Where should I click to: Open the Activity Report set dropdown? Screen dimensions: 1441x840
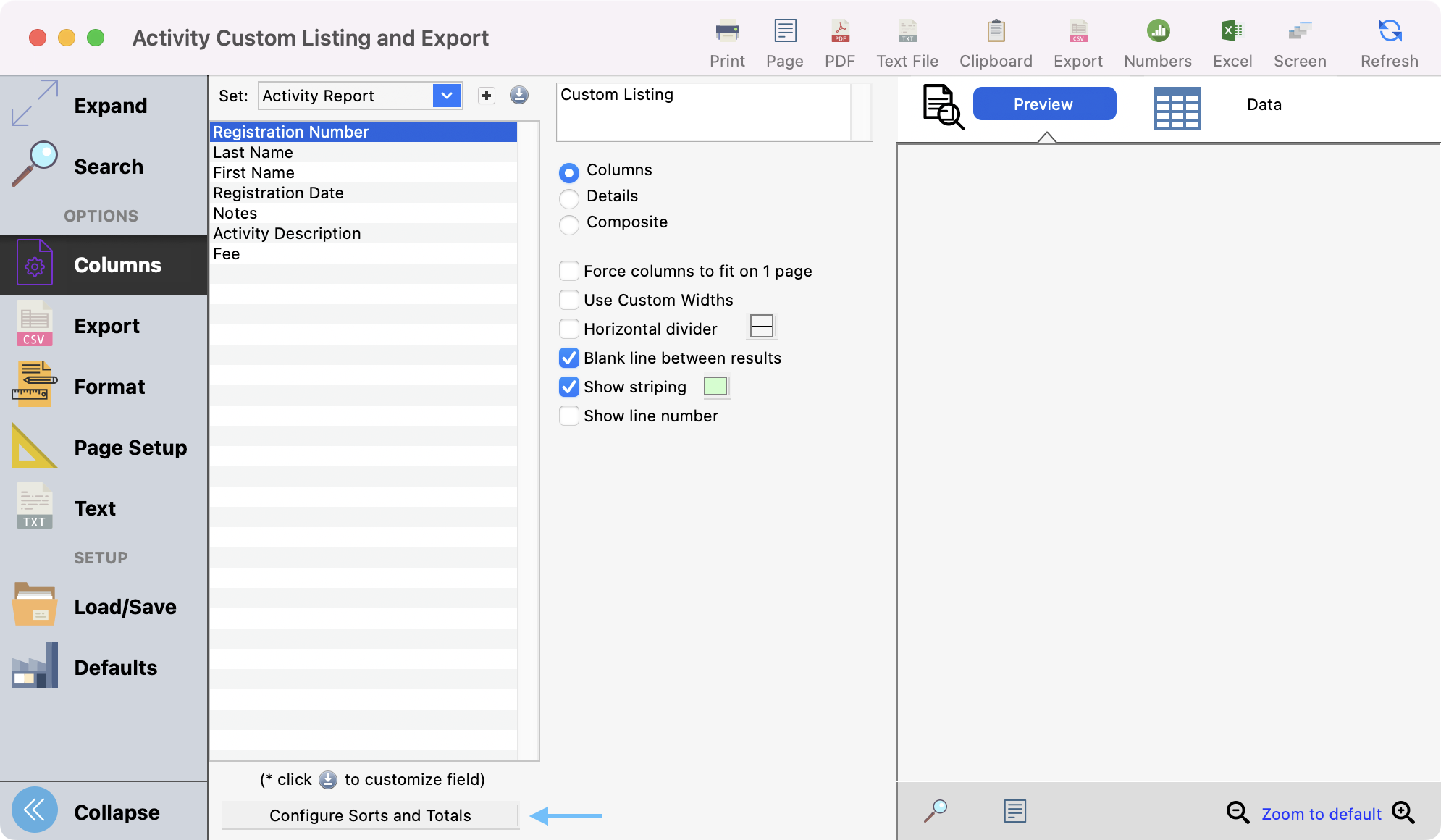click(x=447, y=96)
